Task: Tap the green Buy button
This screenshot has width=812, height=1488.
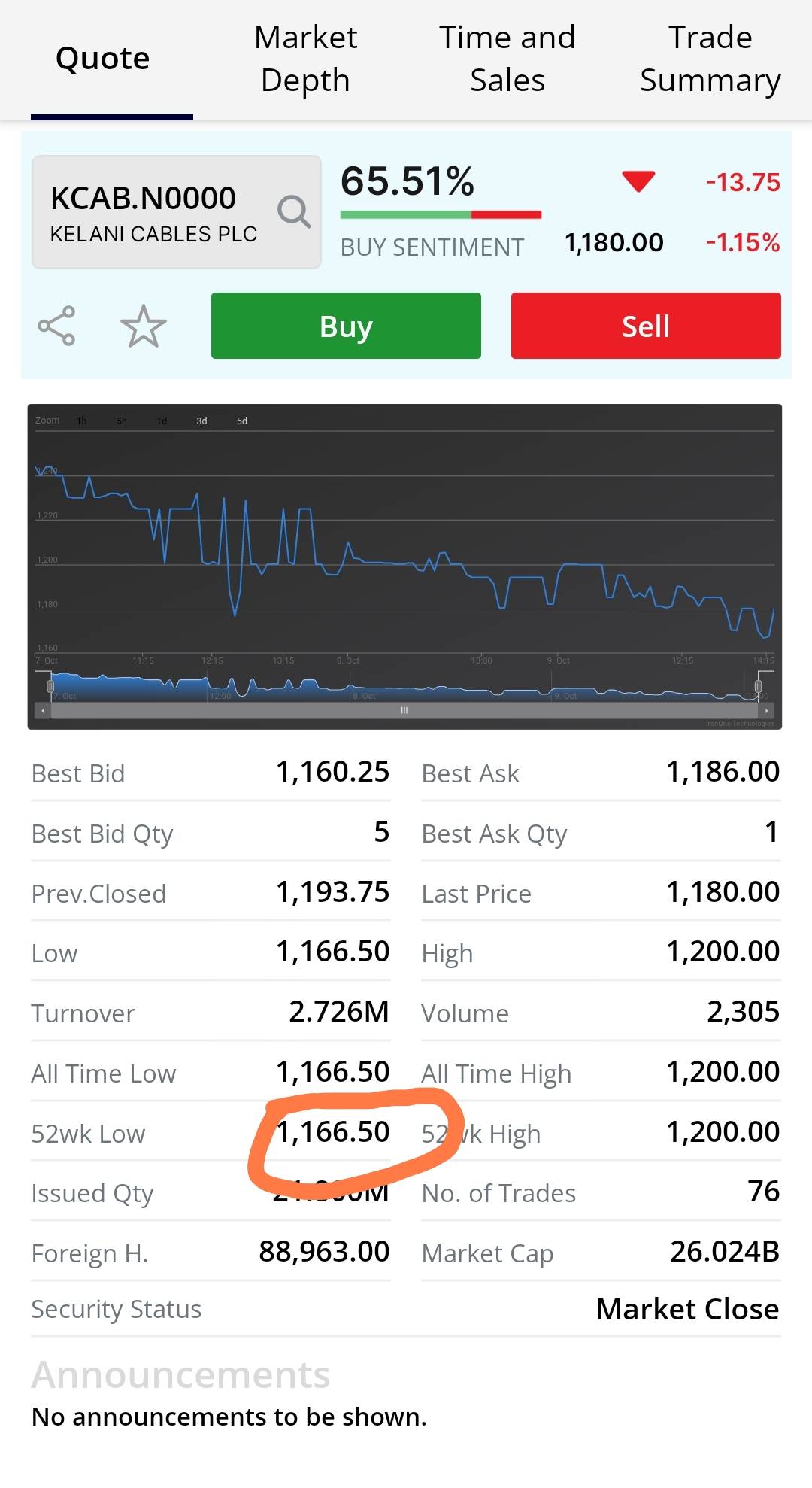Action: 346,326
